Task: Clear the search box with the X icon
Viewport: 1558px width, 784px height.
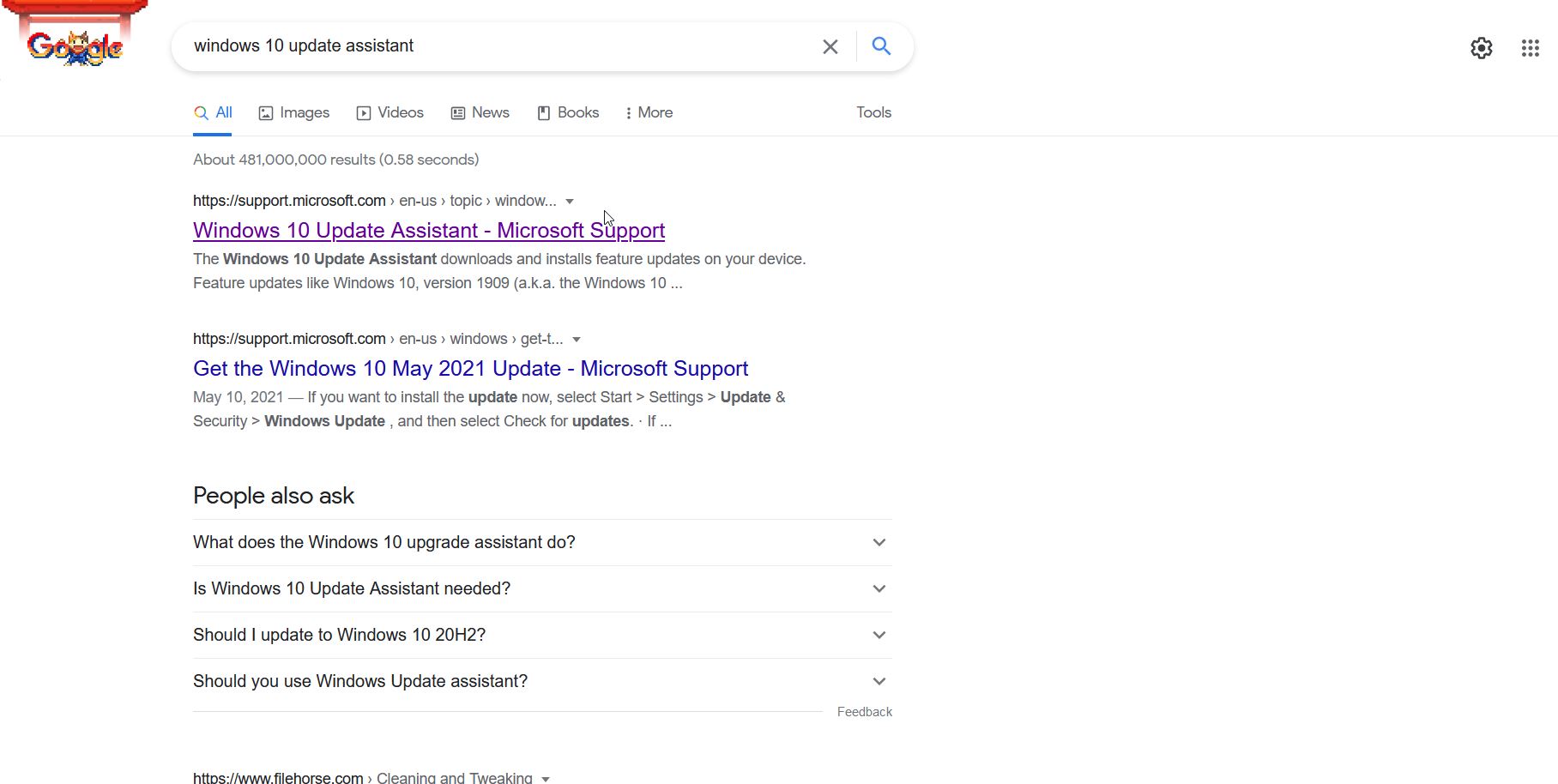Action: tap(830, 46)
